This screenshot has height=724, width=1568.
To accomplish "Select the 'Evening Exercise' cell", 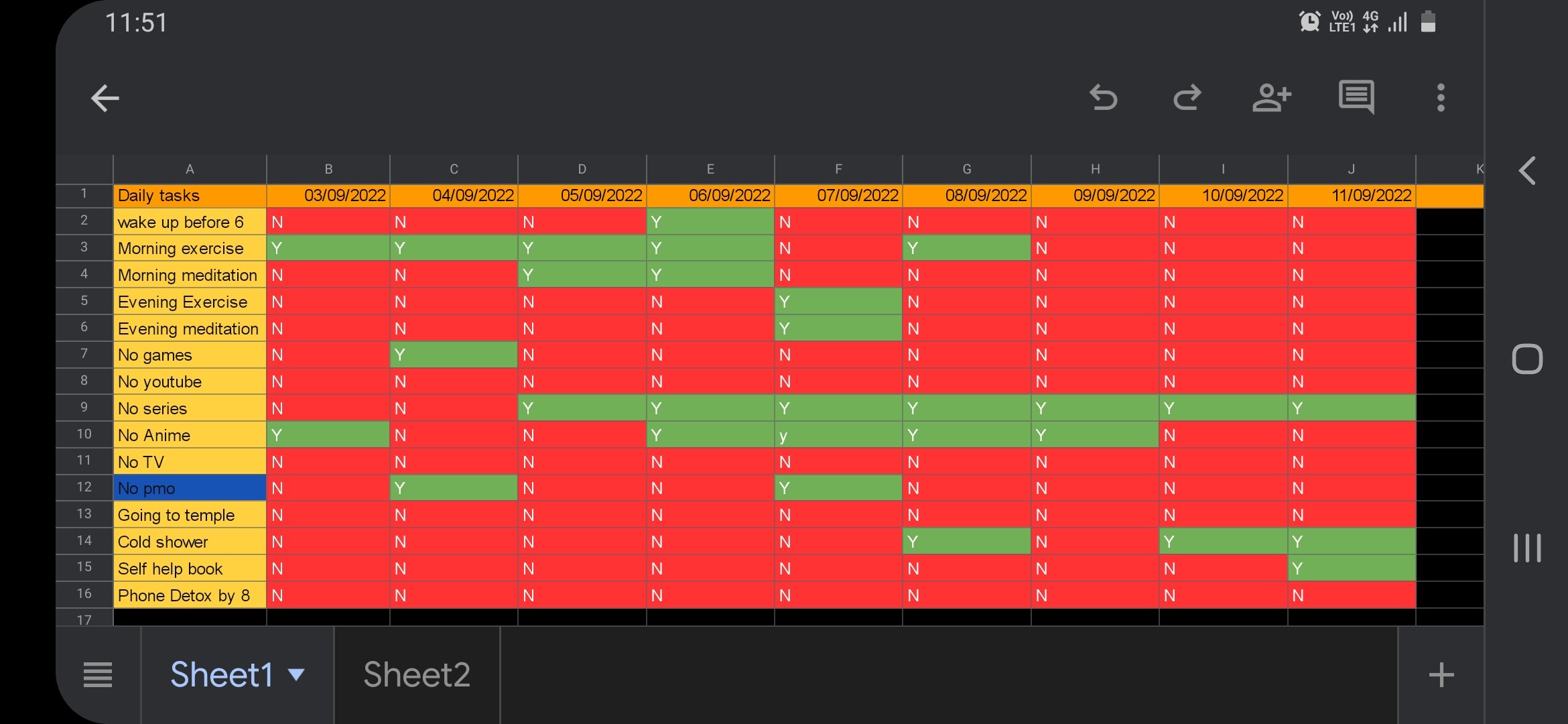I will 190,302.
